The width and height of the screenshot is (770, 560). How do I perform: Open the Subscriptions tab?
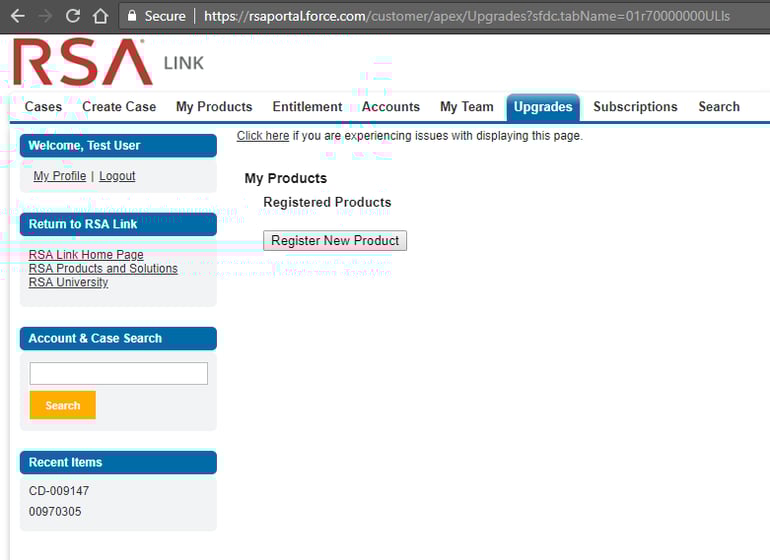635,107
